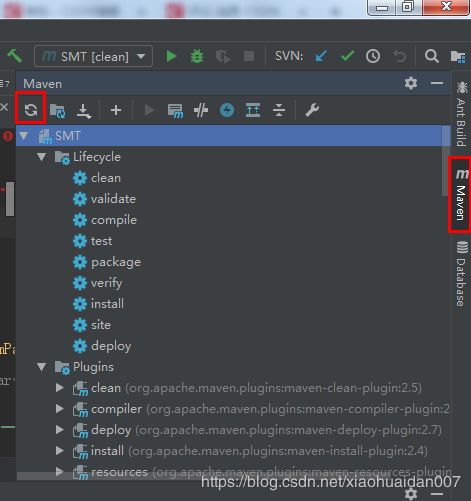Show SVN history clock icon
471x501 pixels.
(x=373, y=56)
